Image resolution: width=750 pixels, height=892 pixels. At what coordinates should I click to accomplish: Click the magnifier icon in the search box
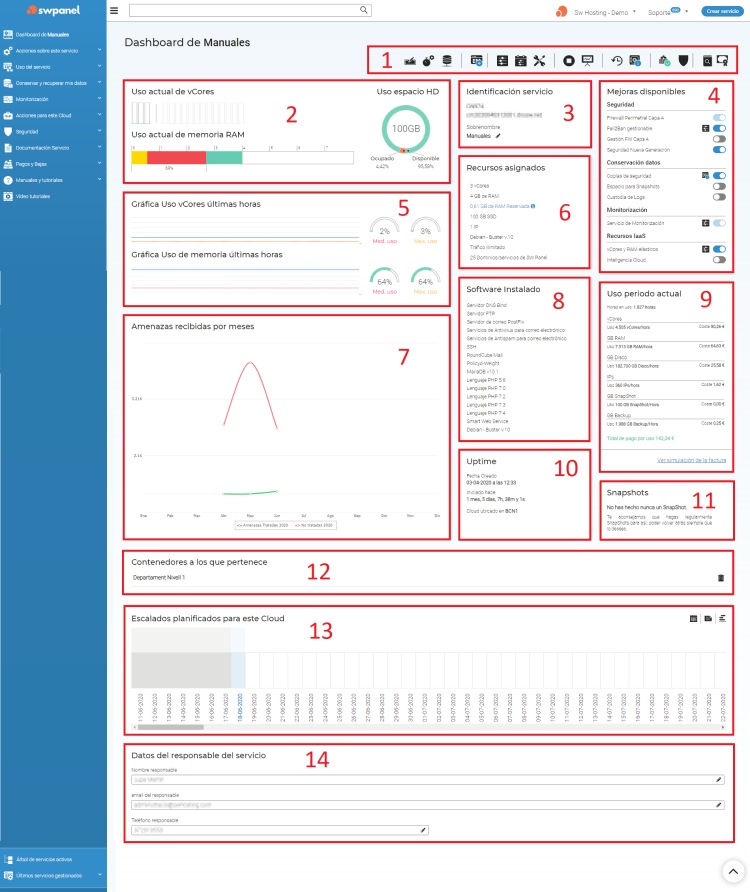click(364, 10)
